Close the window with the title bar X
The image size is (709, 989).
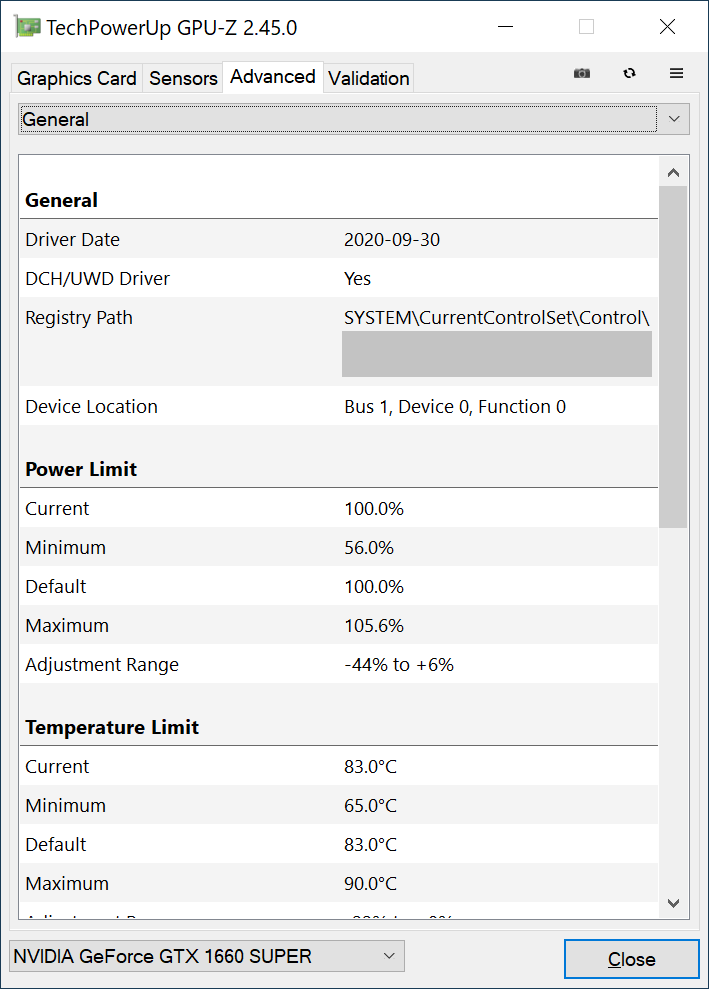pyautogui.click(x=667, y=27)
